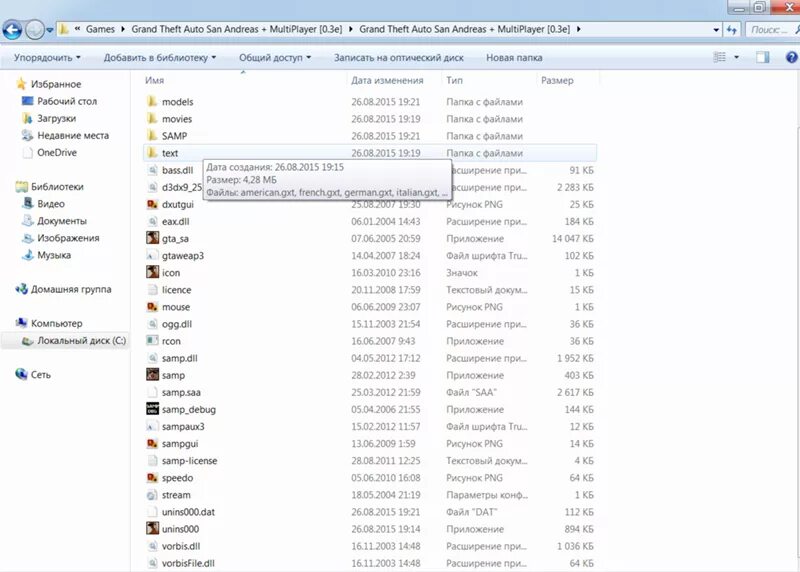Click the Back navigation arrow
The height and width of the screenshot is (572, 800).
(x=12, y=30)
